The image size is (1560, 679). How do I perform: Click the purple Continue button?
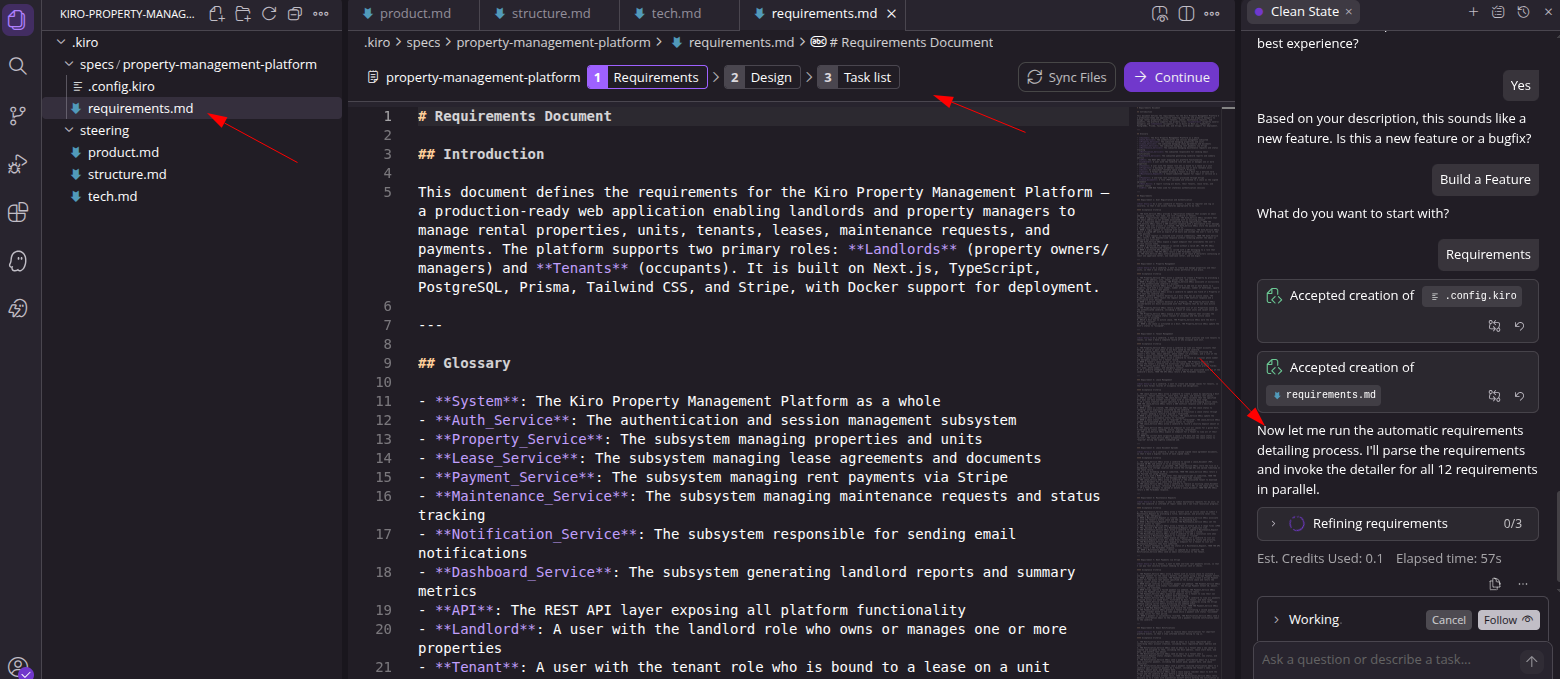[1171, 77]
